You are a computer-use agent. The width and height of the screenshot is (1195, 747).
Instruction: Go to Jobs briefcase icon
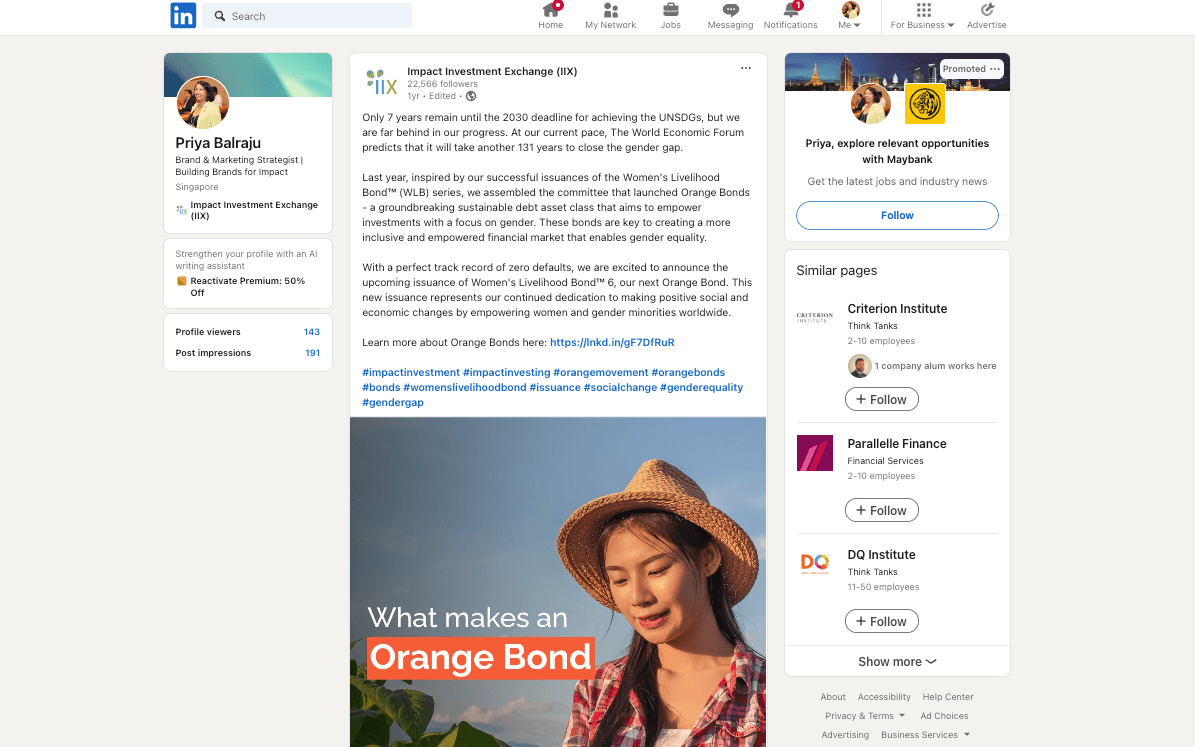671,10
